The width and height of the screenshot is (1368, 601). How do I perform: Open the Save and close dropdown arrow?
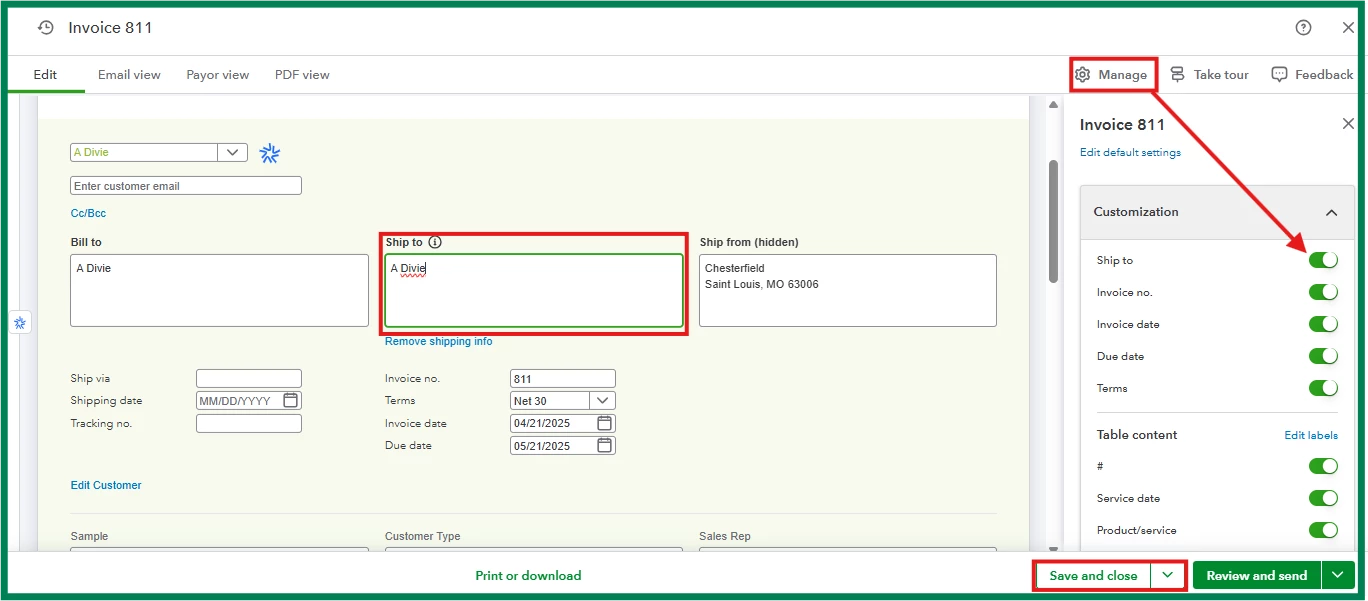(x=1166, y=575)
